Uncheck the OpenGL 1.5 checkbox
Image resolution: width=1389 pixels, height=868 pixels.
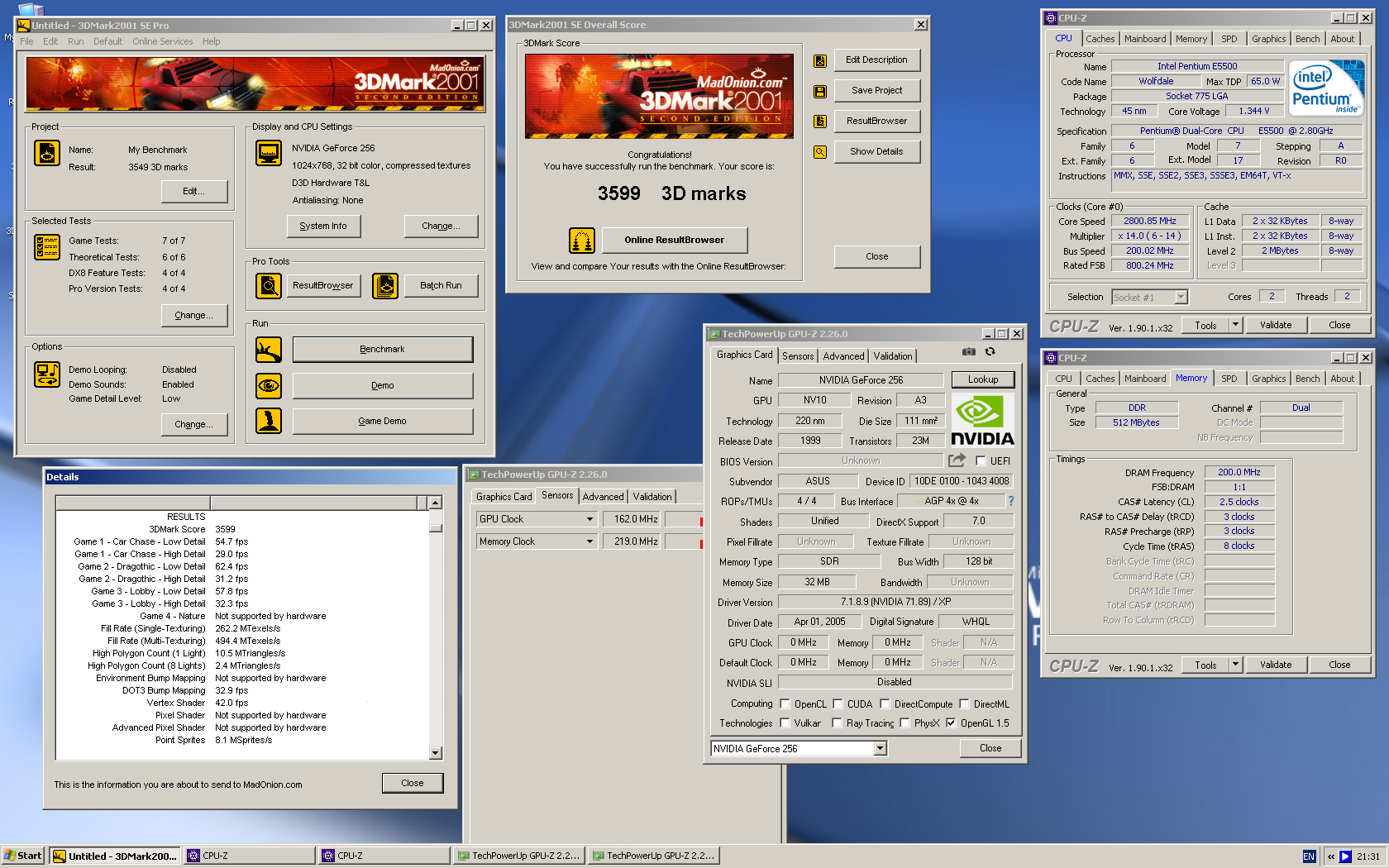[951, 723]
